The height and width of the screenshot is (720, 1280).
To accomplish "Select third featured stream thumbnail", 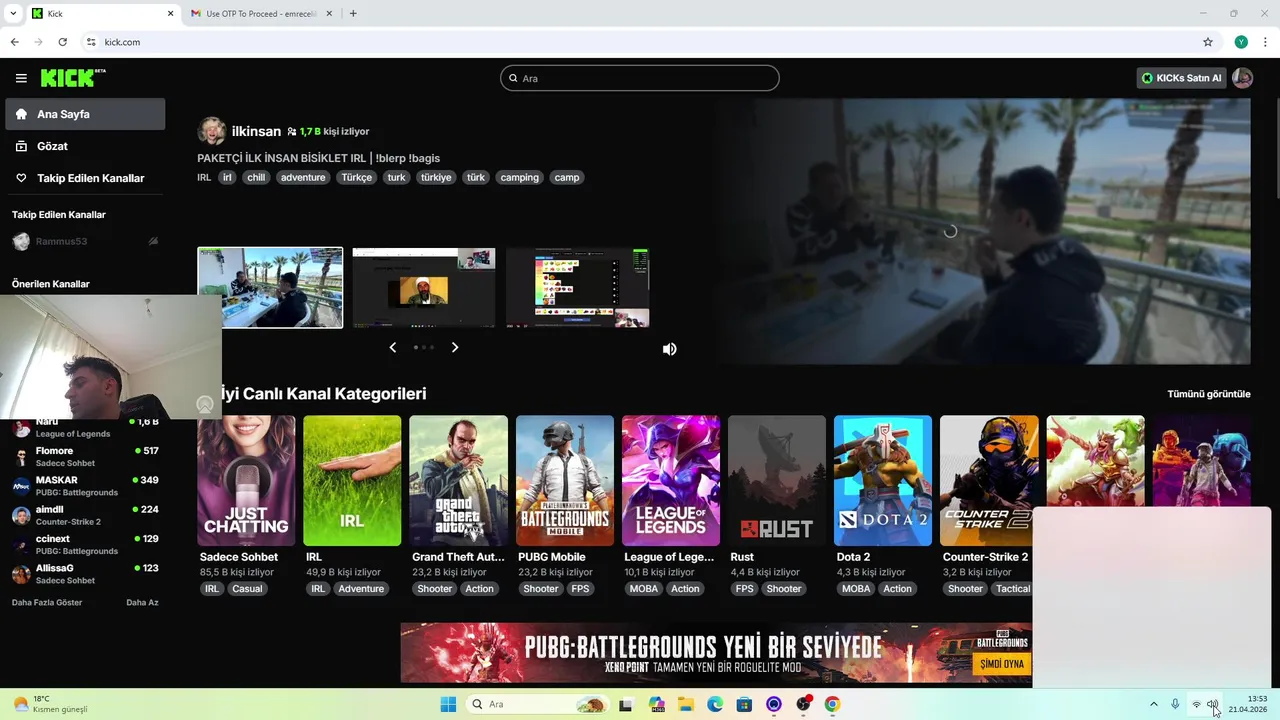I will pos(578,288).
